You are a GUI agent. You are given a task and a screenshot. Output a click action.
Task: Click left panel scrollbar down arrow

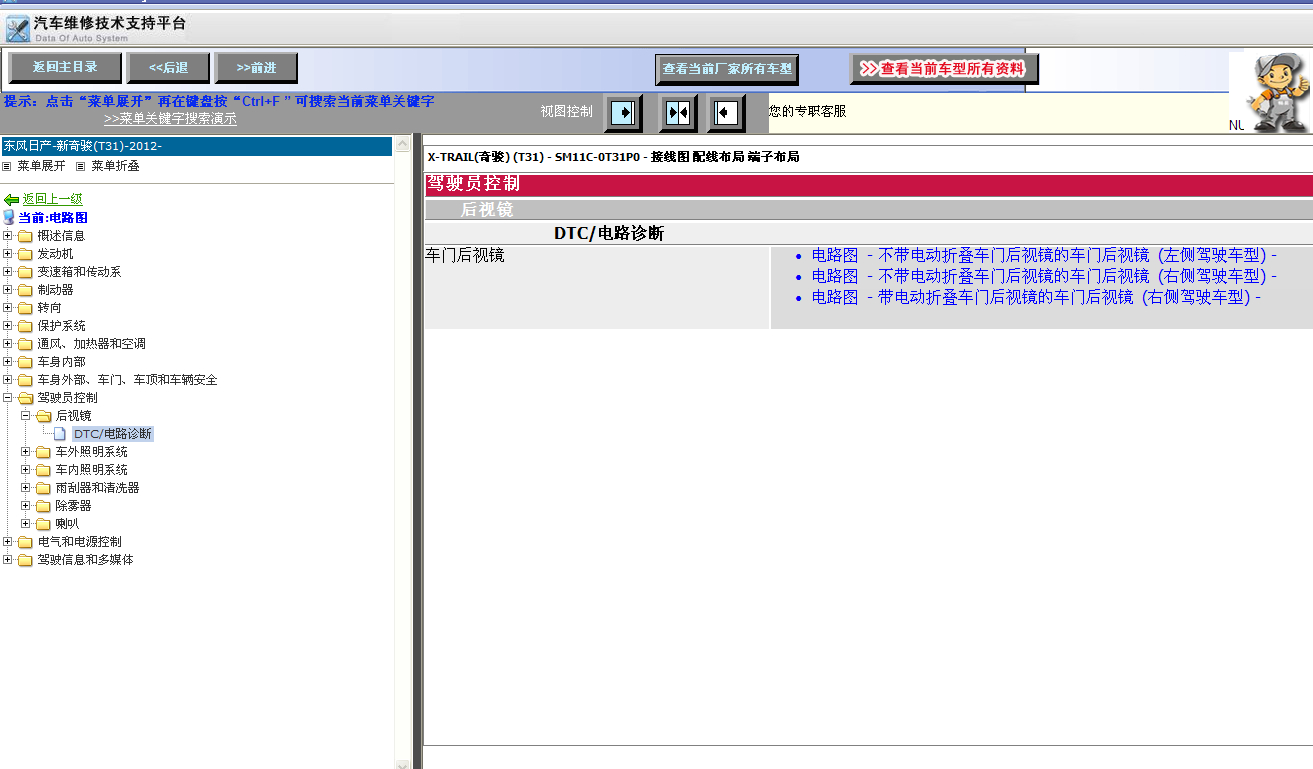click(403, 764)
